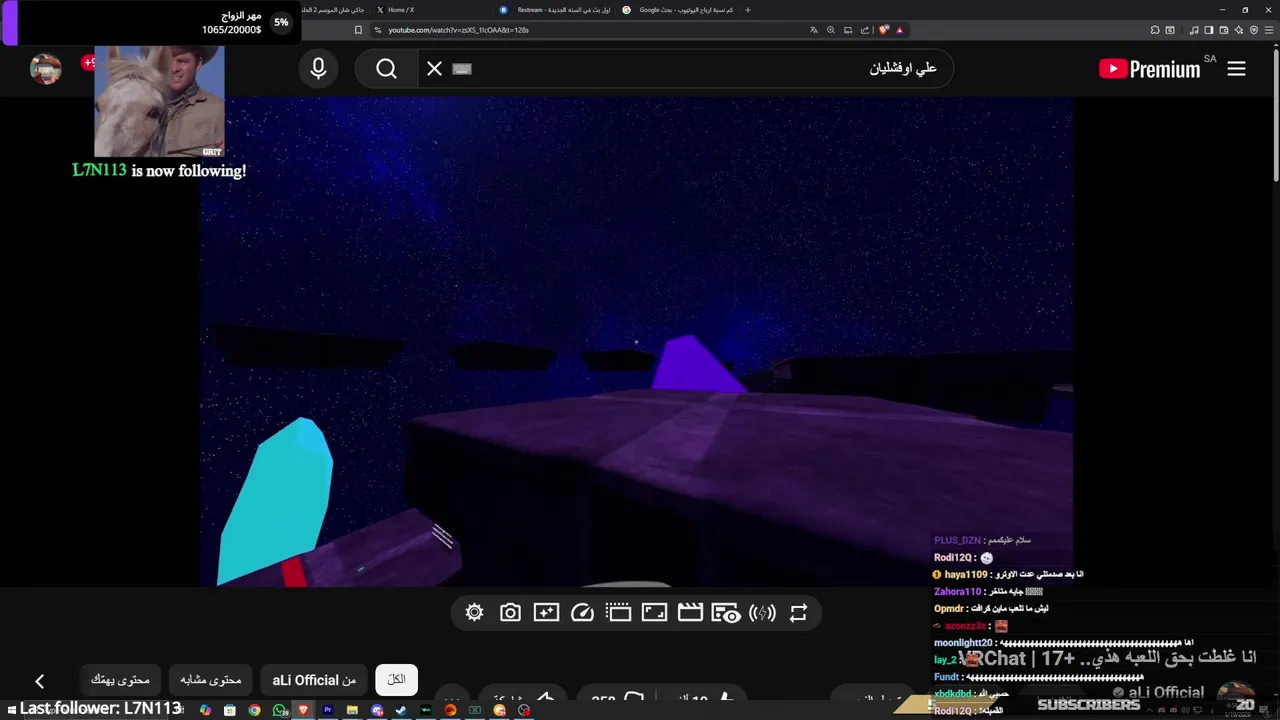Select the 'محتوى يهمّك' chip
This screenshot has height=720, width=1280.
[x=120, y=680]
